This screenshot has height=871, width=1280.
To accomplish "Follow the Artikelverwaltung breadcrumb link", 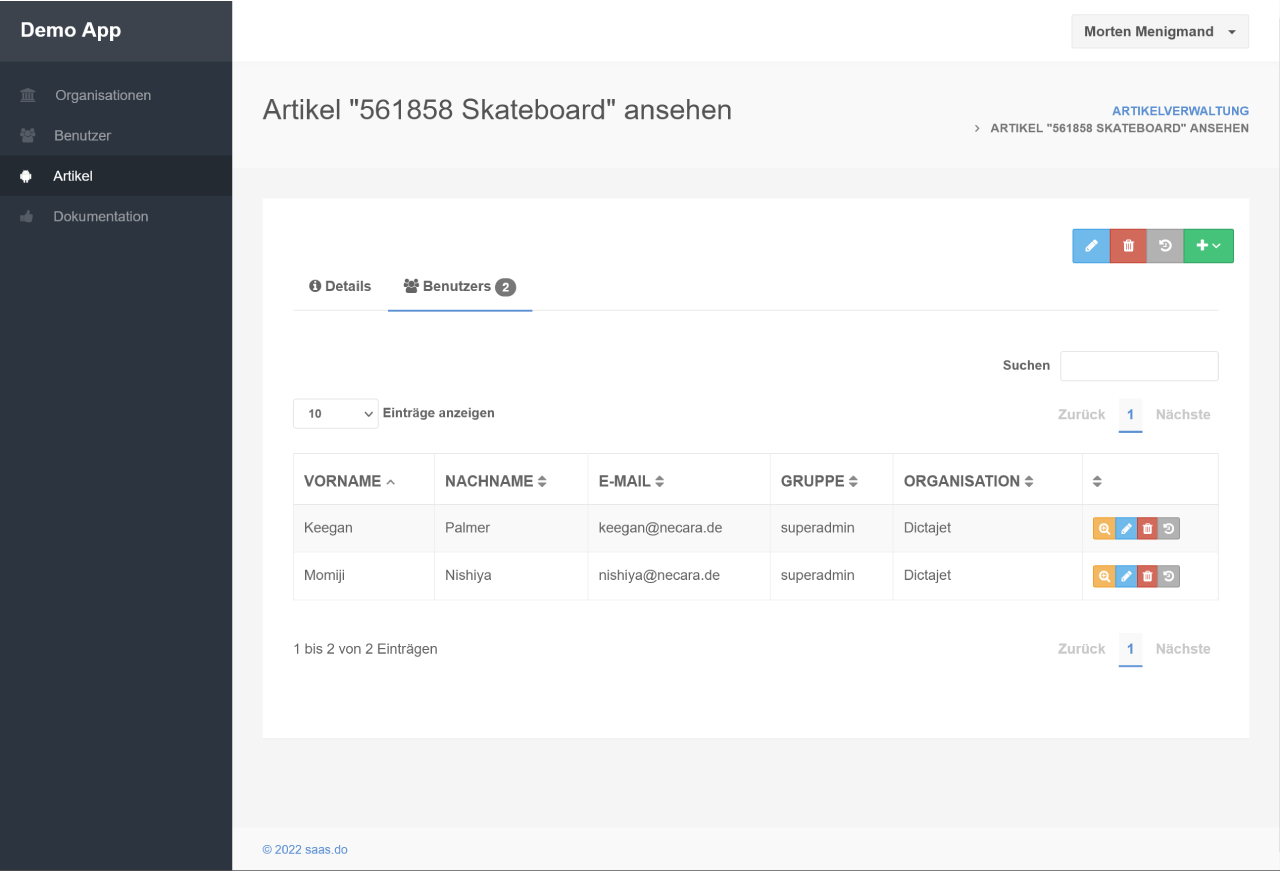I will [x=1180, y=111].
